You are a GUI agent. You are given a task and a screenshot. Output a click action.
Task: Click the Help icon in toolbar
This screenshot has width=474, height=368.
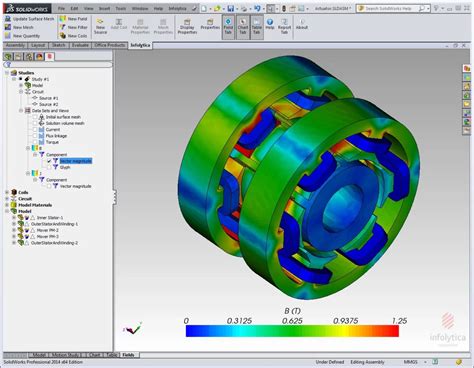(x=270, y=24)
